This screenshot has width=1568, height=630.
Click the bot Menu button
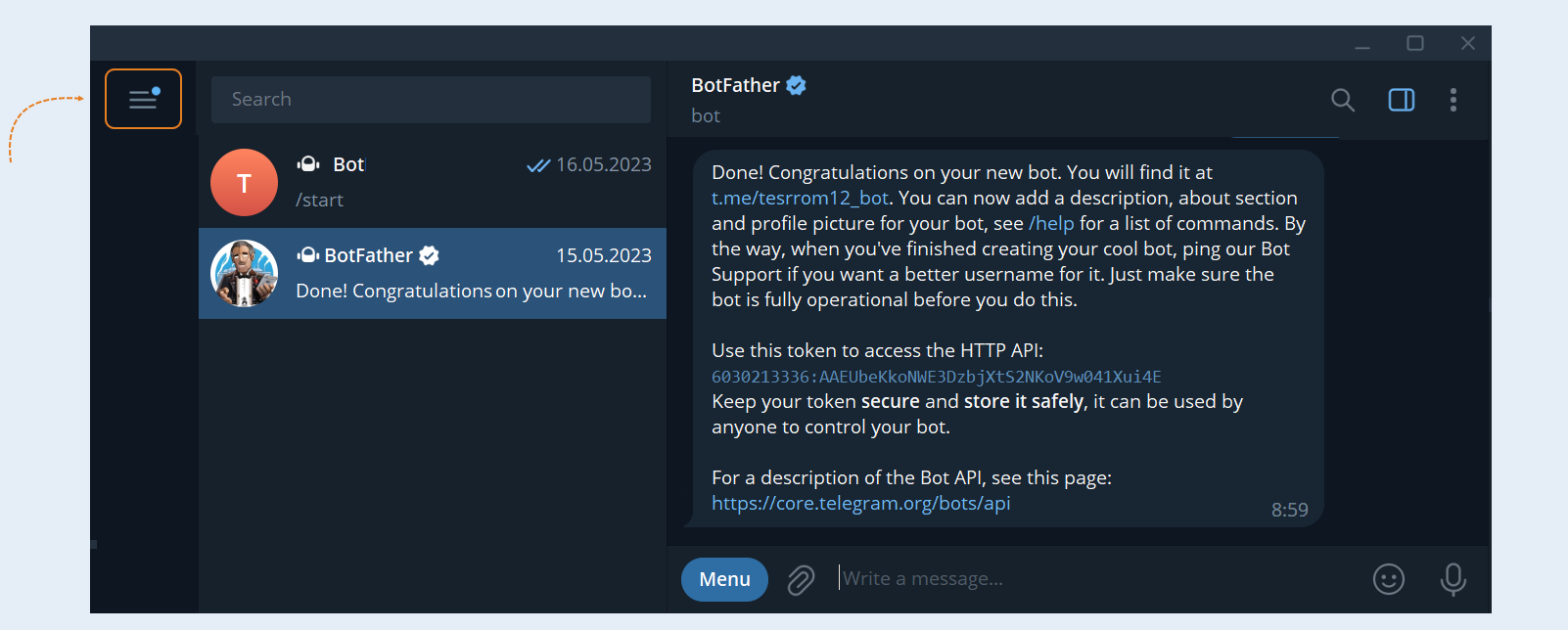click(x=724, y=579)
